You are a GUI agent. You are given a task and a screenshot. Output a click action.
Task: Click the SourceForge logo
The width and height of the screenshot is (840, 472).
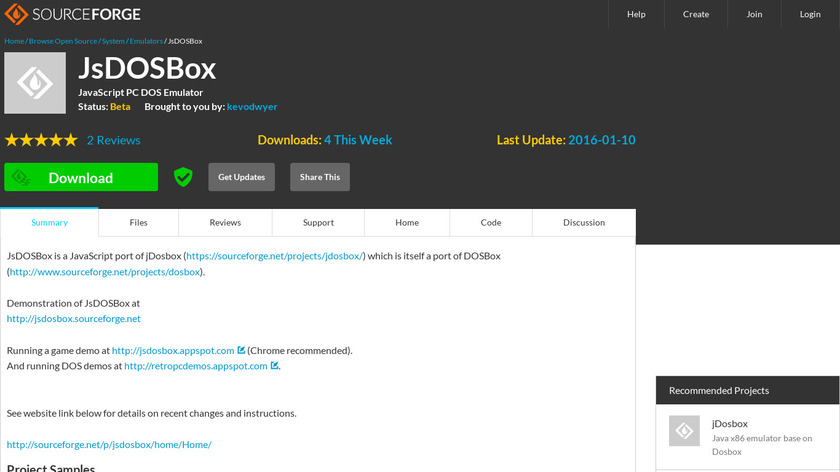click(x=72, y=14)
